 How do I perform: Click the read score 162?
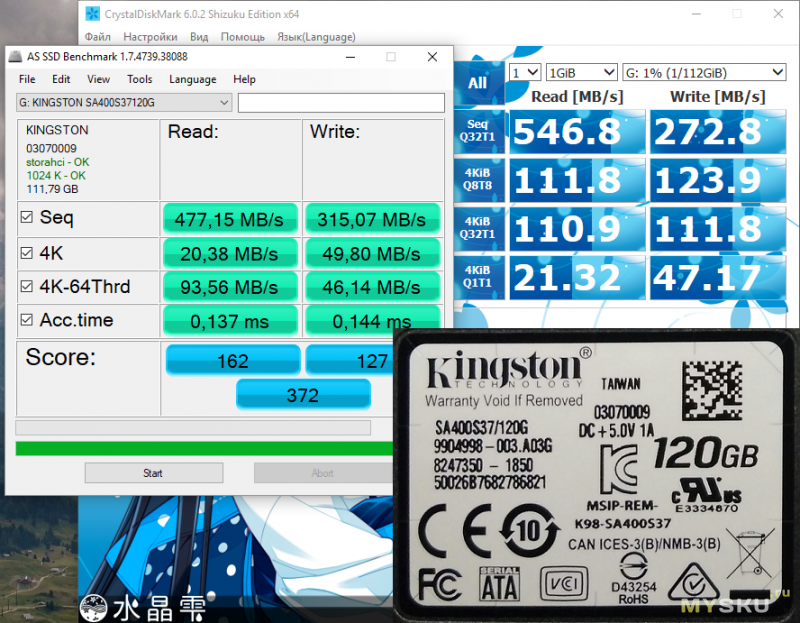pyautogui.click(x=233, y=361)
